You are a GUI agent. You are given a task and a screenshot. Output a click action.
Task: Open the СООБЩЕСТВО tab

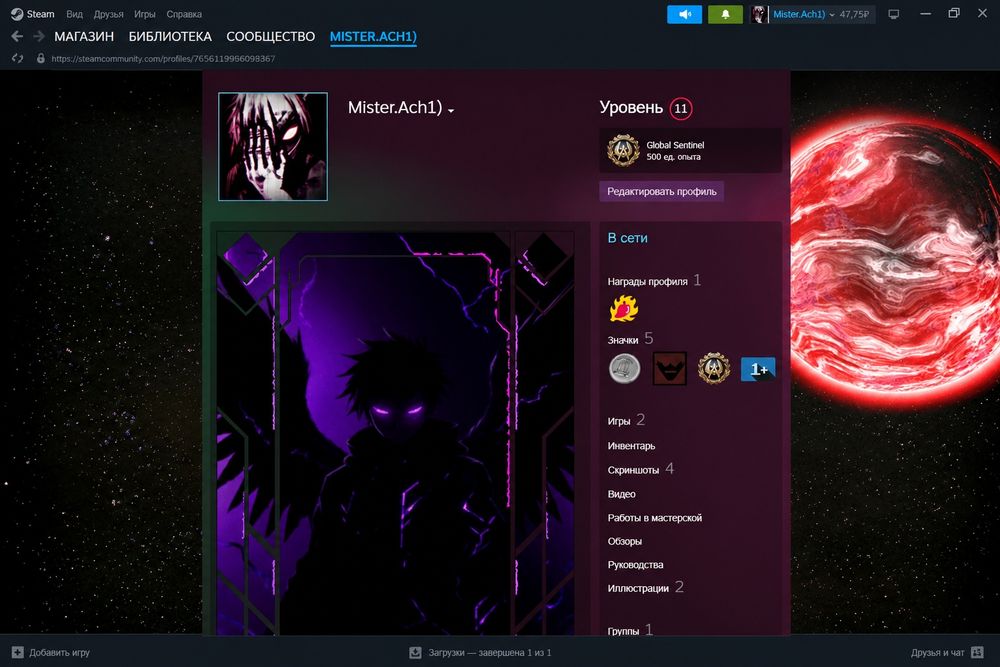click(270, 36)
